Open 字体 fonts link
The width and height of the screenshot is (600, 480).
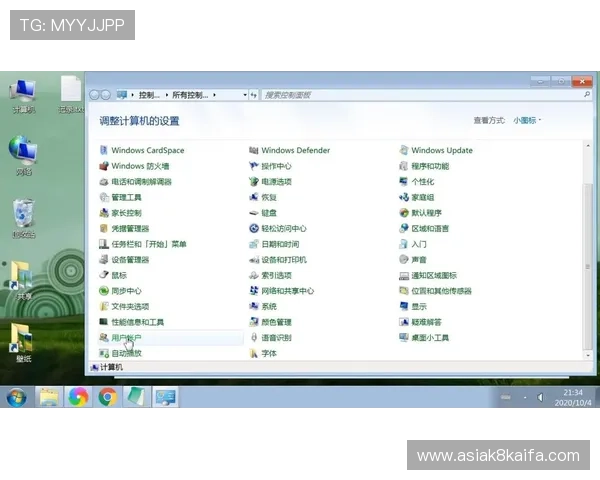(x=269, y=353)
